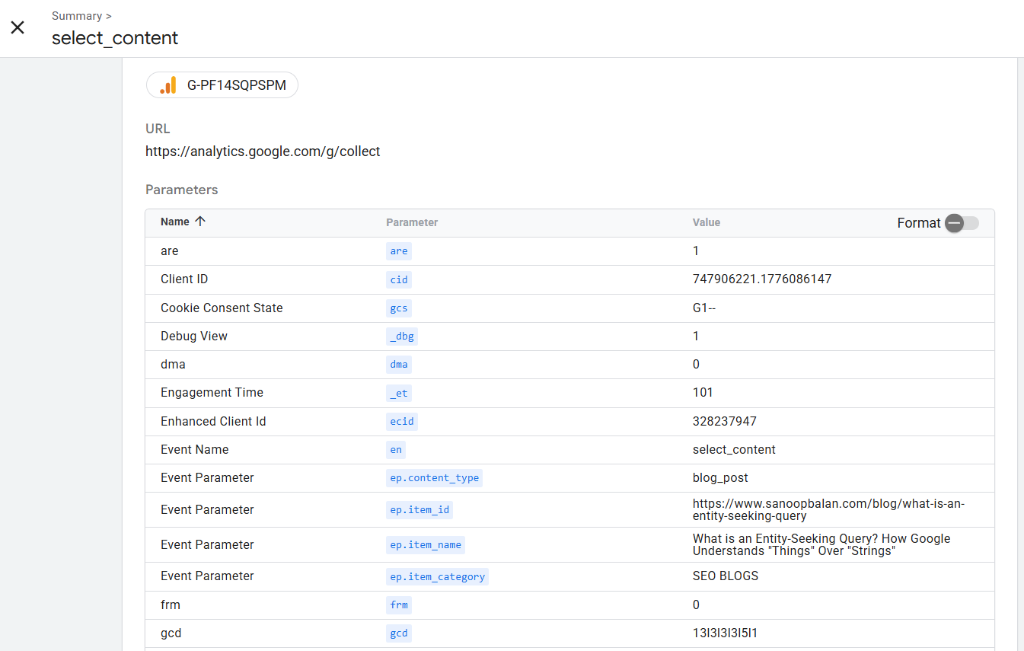Select Event Name value select_content
The image size is (1024, 651).
tap(734, 449)
